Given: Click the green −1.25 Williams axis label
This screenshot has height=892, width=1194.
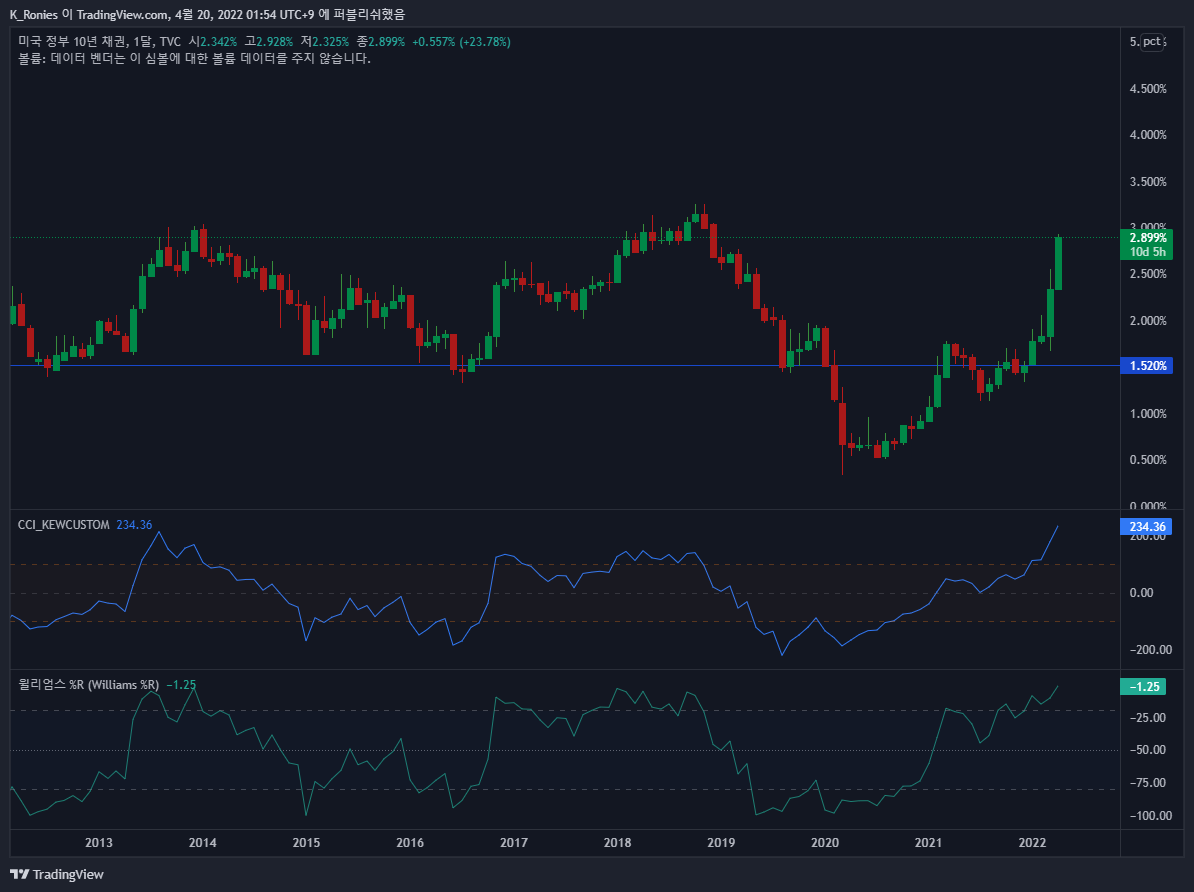Looking at the screenshot, I should tap(1144, 686).
